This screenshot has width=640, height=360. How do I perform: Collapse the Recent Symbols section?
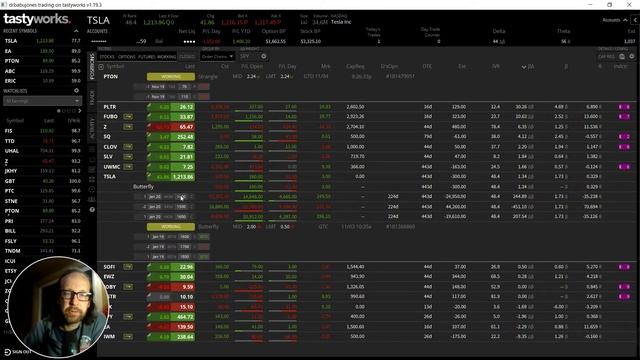tap(76, 31)
